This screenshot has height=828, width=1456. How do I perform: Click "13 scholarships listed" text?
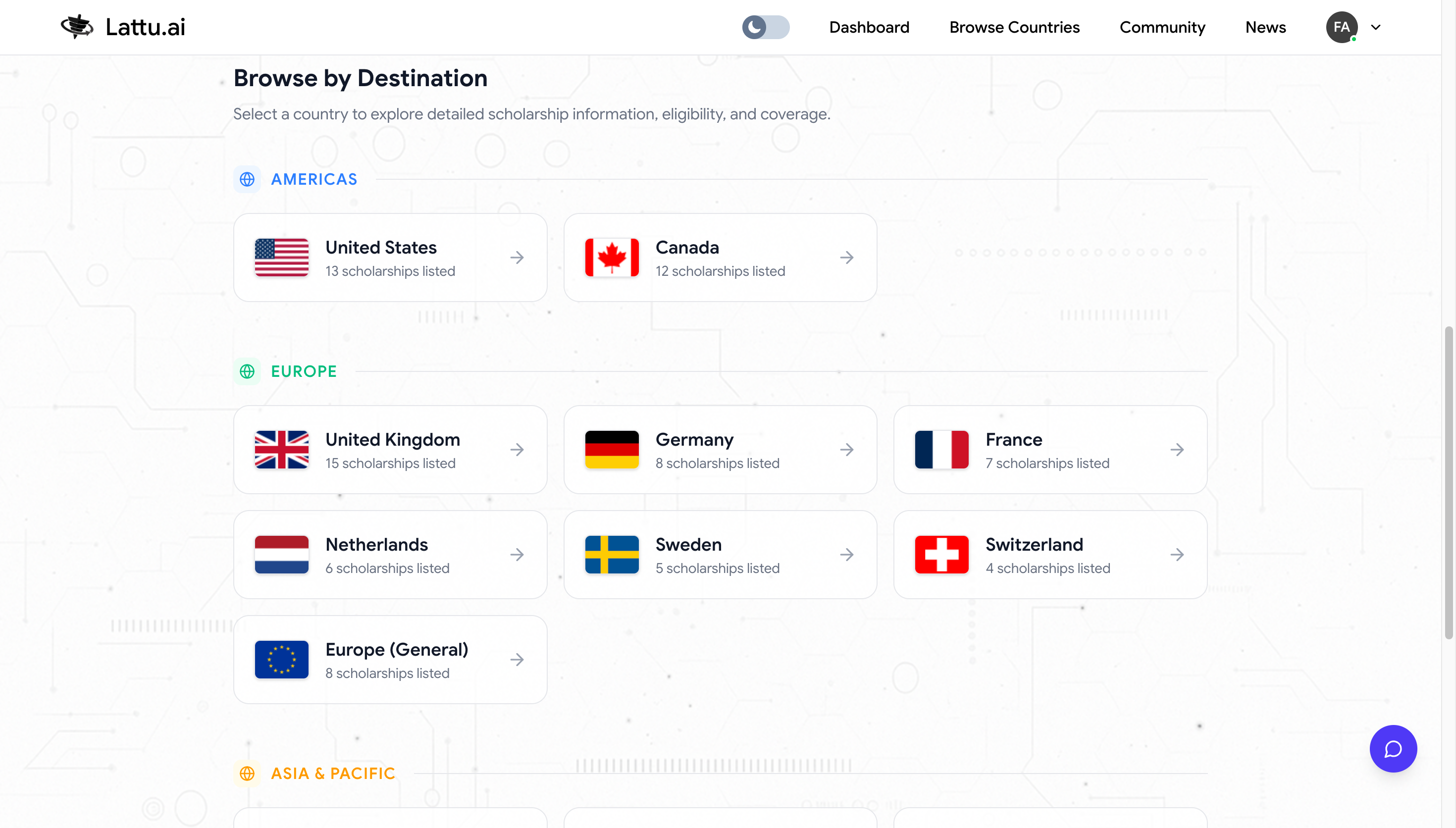click(390, 271)
